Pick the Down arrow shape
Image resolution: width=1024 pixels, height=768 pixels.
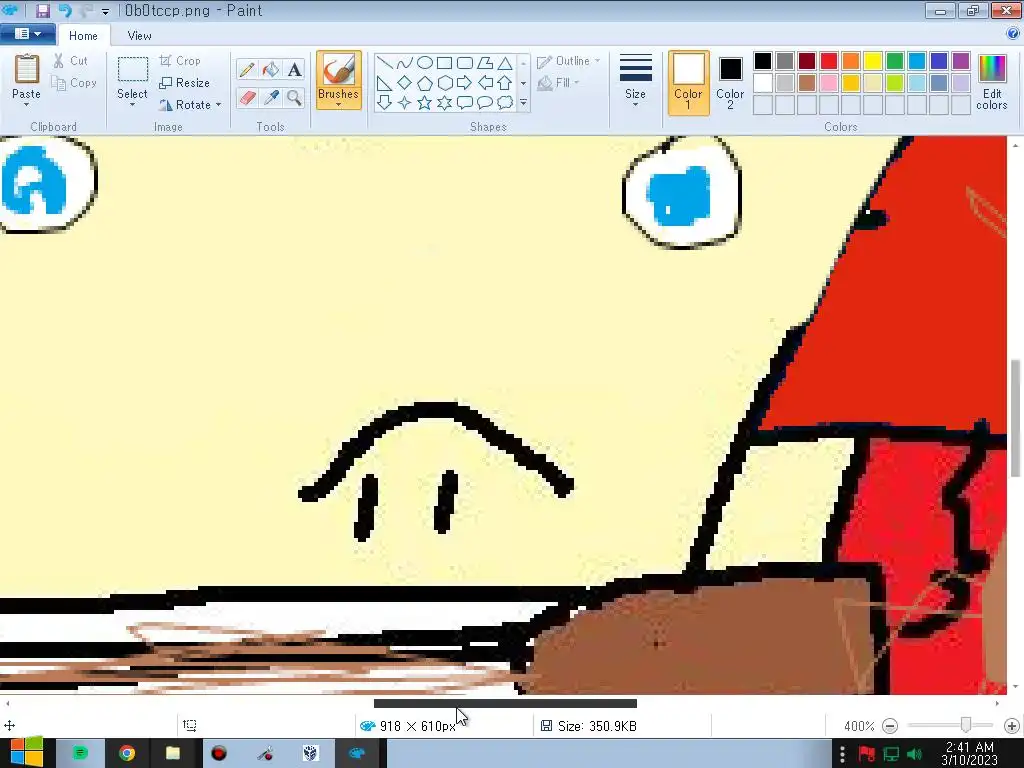[385, 103]
